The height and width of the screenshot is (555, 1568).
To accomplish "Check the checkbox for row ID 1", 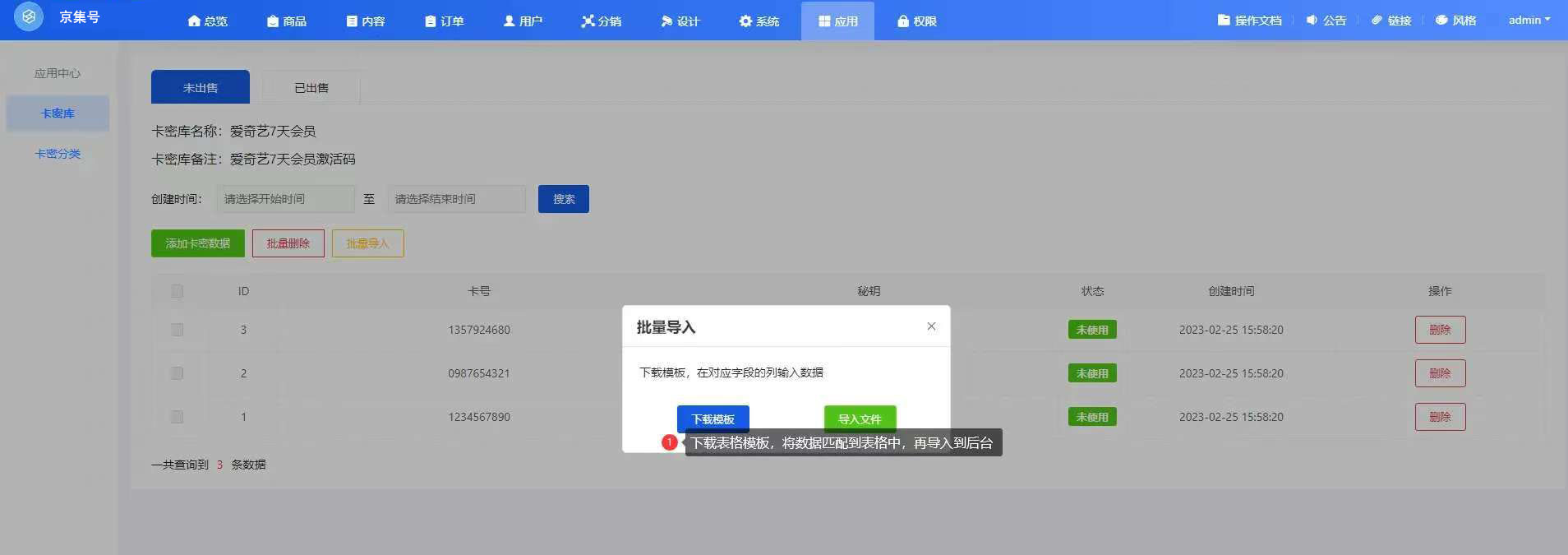I will 177,417.
